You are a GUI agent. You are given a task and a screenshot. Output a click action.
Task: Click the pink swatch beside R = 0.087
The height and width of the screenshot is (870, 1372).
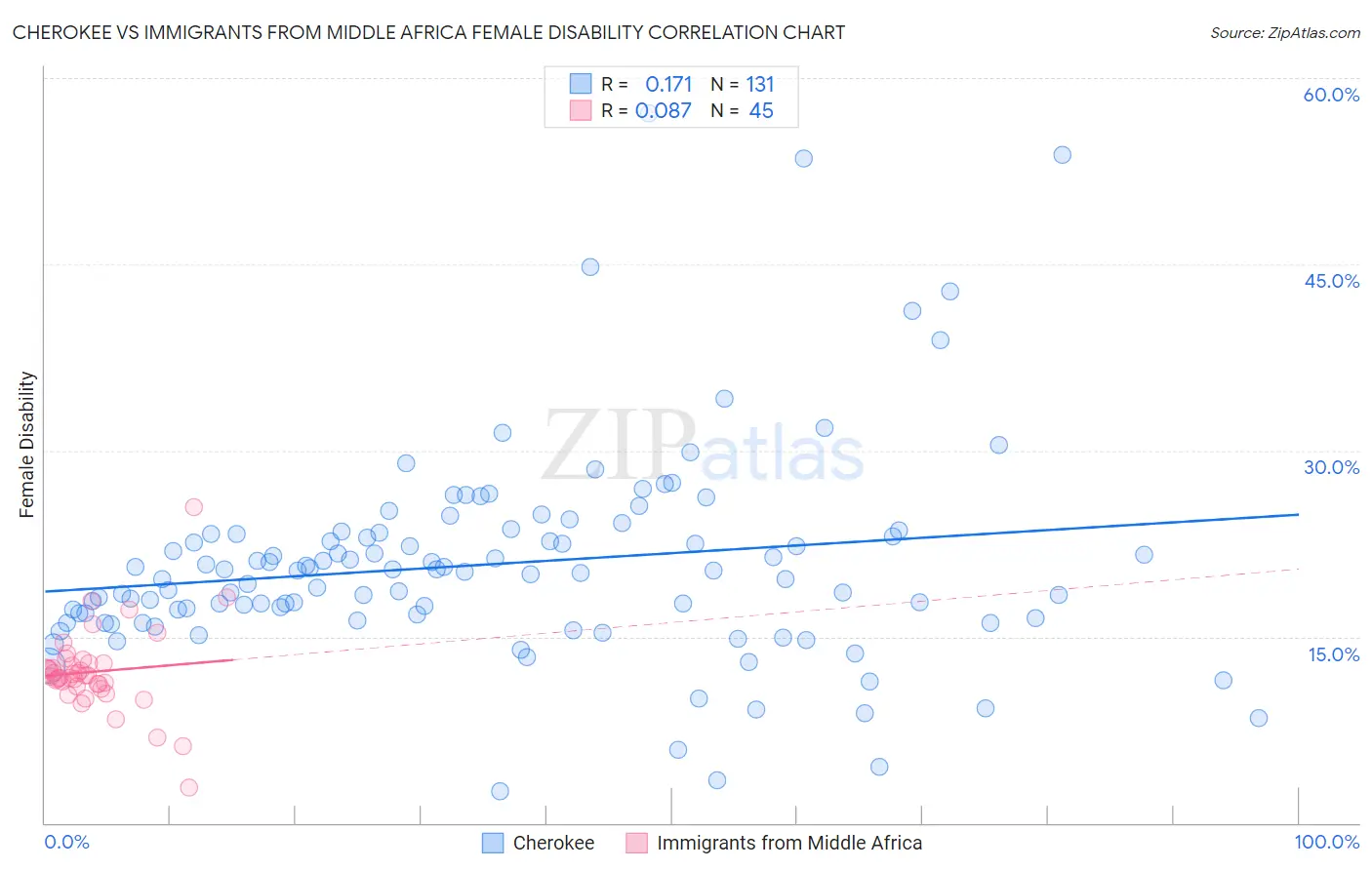pyautogui.click(x=581, y=110)
